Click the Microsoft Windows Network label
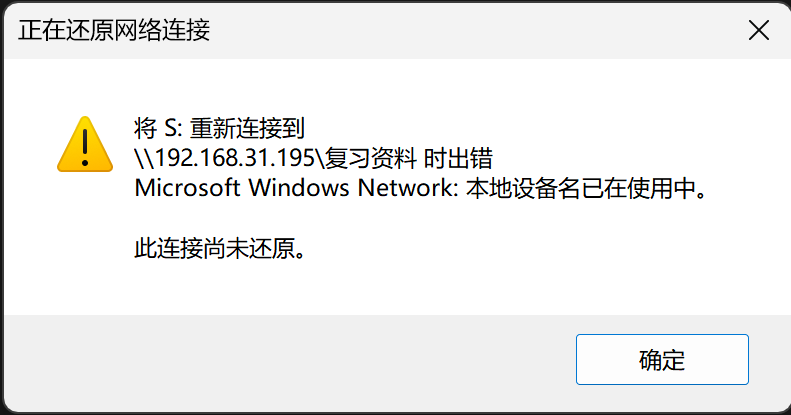 [296, 188]
